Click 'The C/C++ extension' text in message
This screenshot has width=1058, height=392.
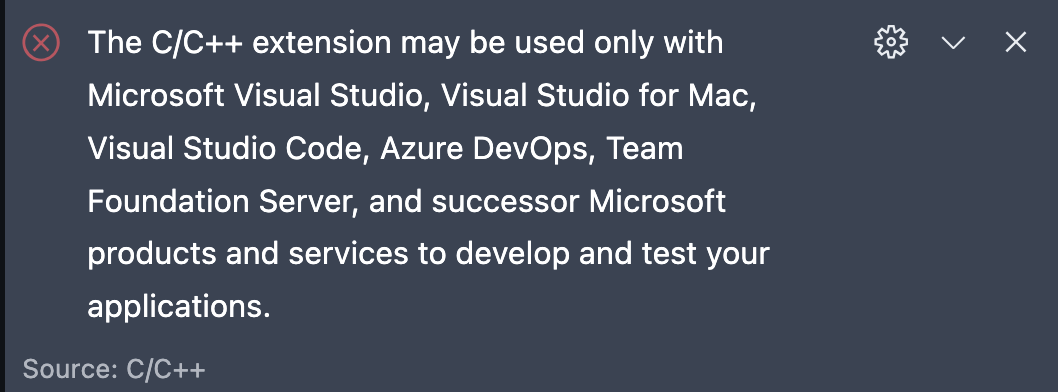pyautogui.click(x=240, y=43)
